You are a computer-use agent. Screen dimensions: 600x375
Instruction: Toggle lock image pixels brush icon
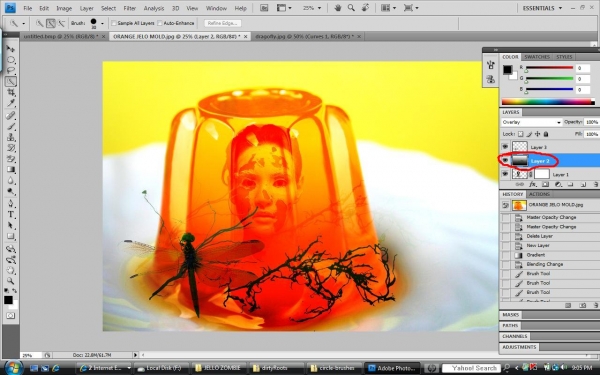[529, 134]
